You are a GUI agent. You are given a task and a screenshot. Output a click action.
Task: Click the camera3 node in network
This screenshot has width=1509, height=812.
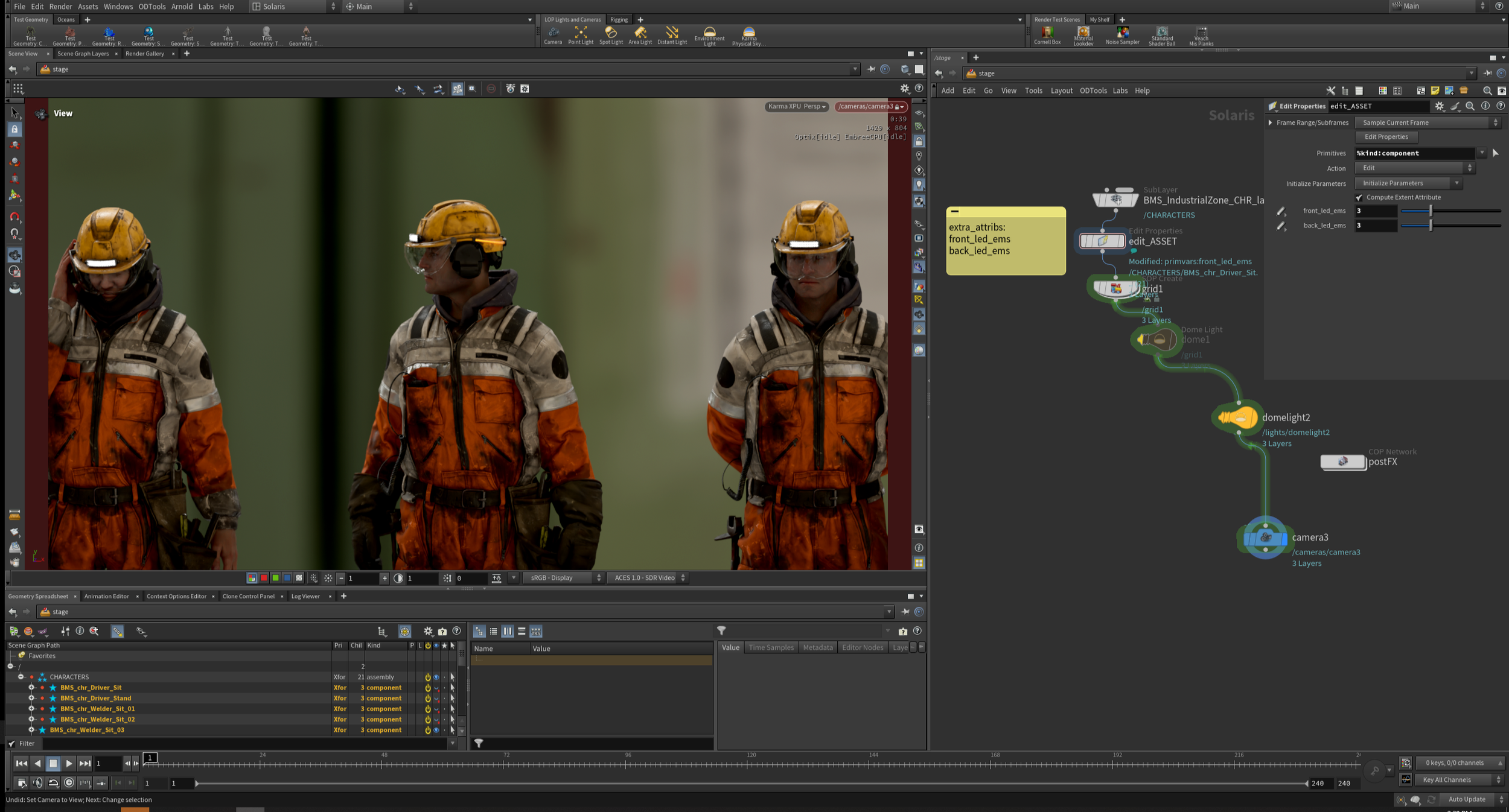pos(1265,538)
